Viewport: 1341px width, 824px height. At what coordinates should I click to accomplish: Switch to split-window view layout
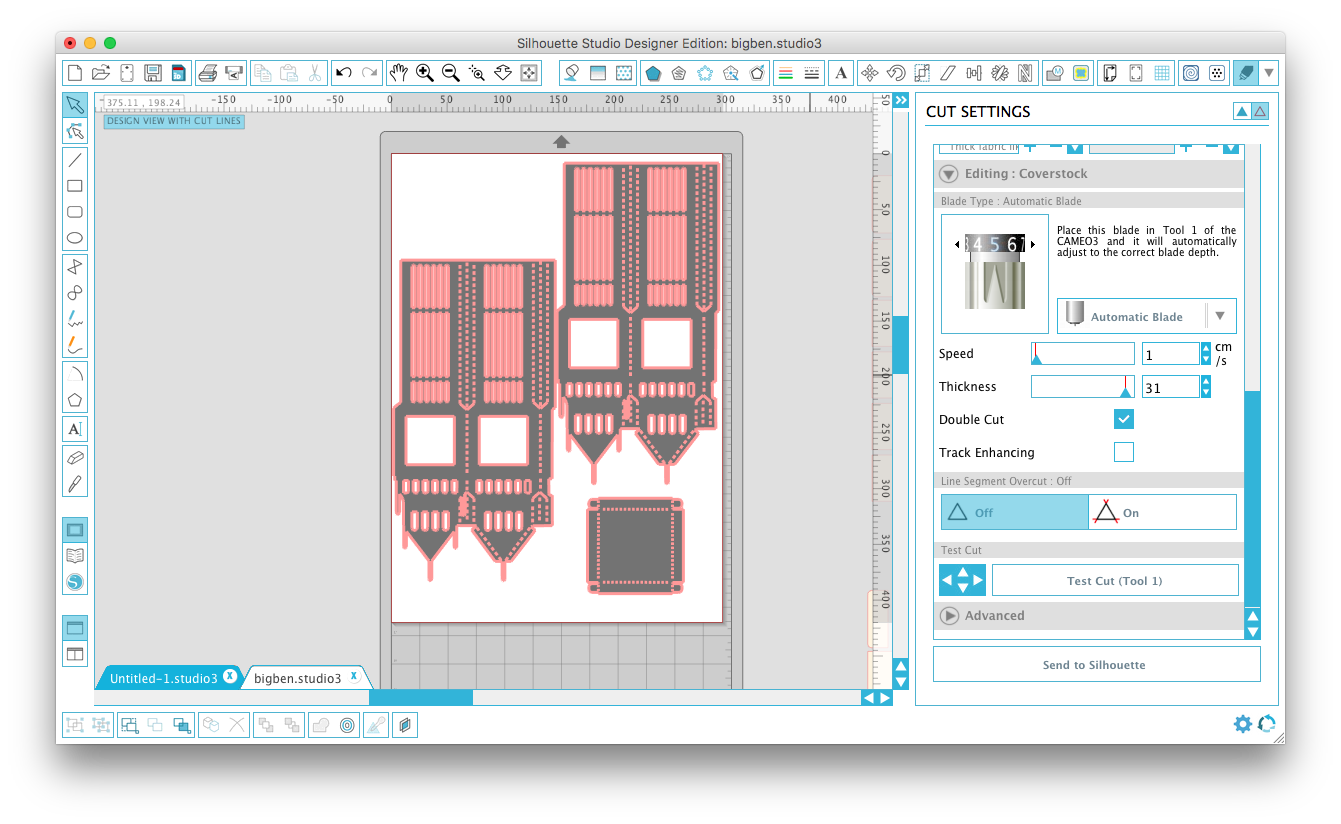click(x=75, y=654)
